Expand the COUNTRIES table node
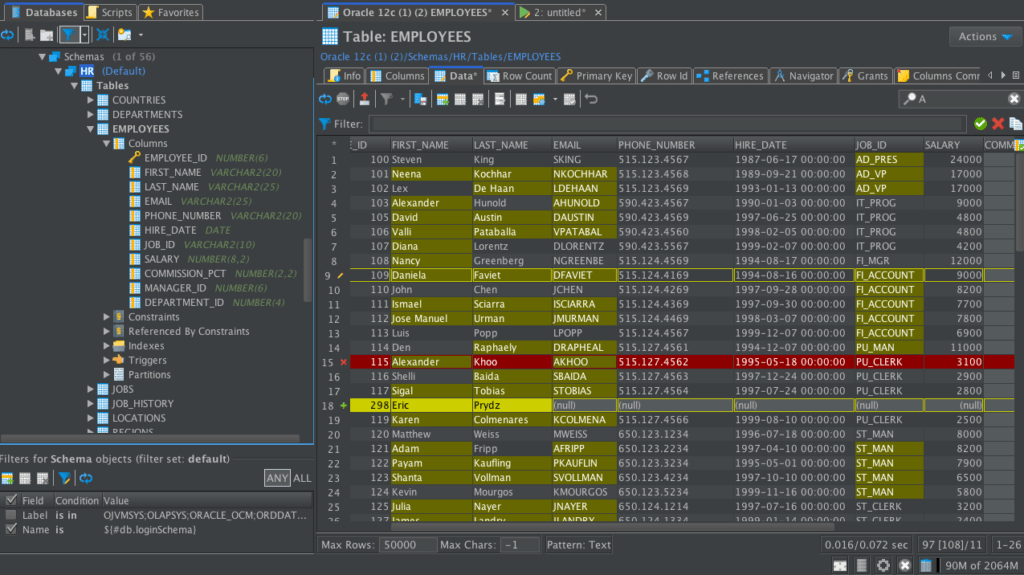This screenshot has width=1024, height=575. pyautogui.click(x=91, y=100)
